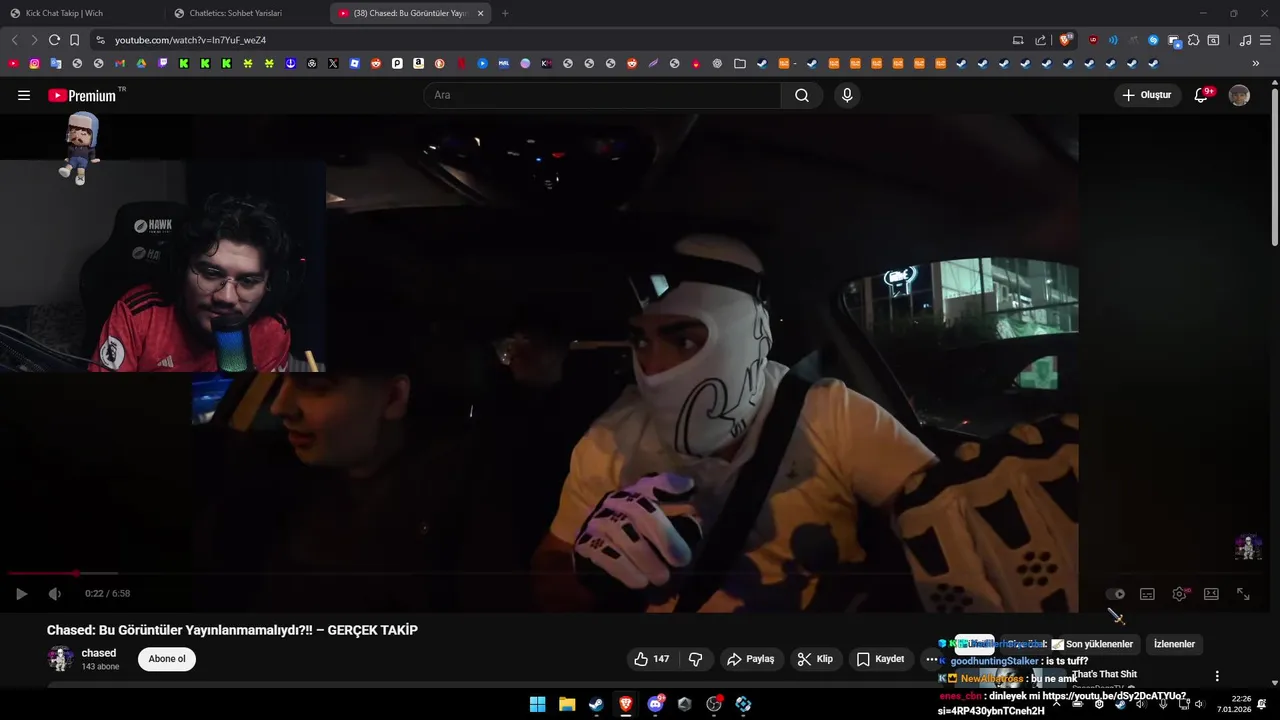
Task: Open a new browser tab
Action: point(504,13)
